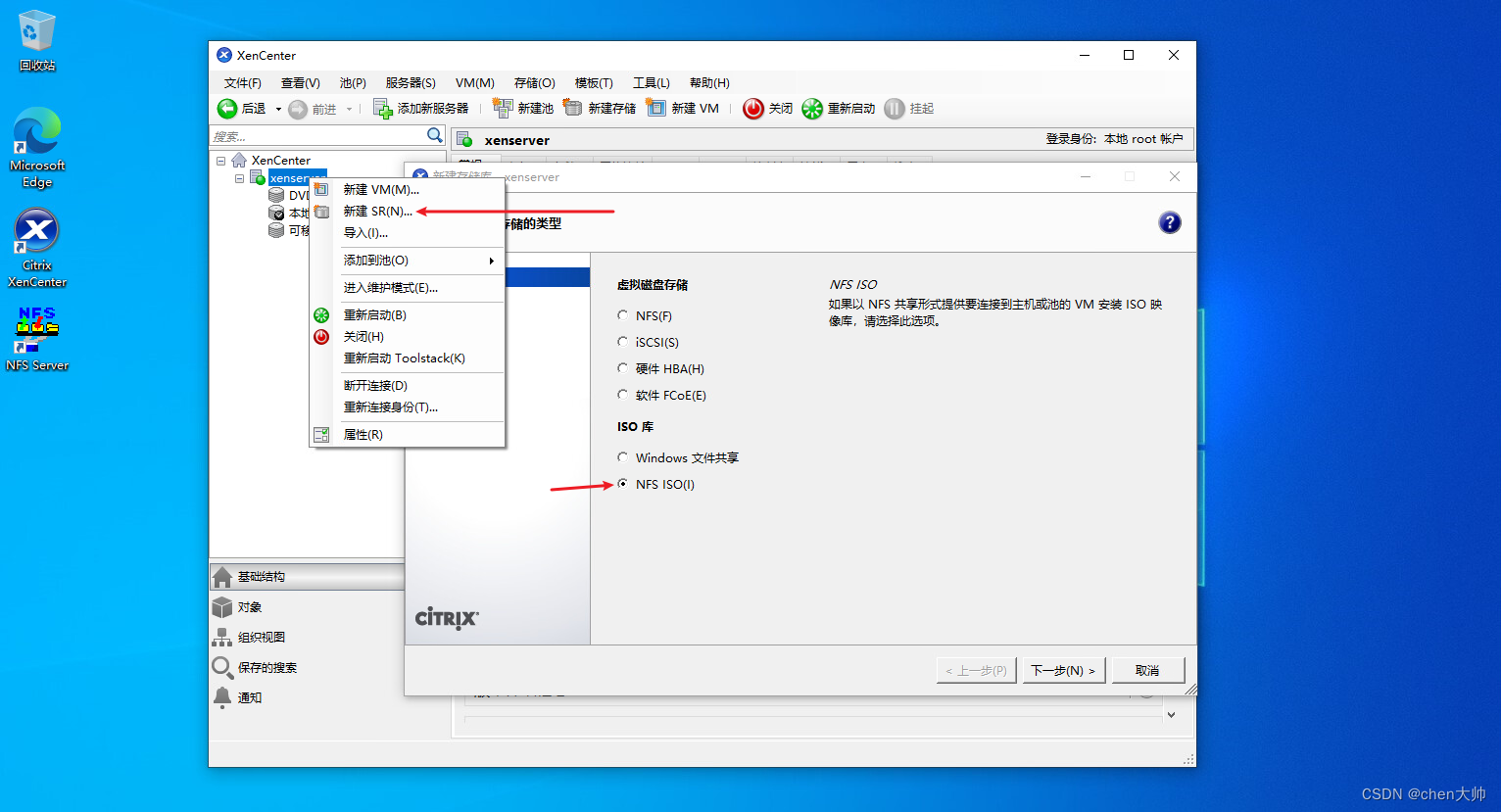This screenshot has height=812, width=1501.
Task: Open the Tools (工具) menu
Action: pos(652,83)
